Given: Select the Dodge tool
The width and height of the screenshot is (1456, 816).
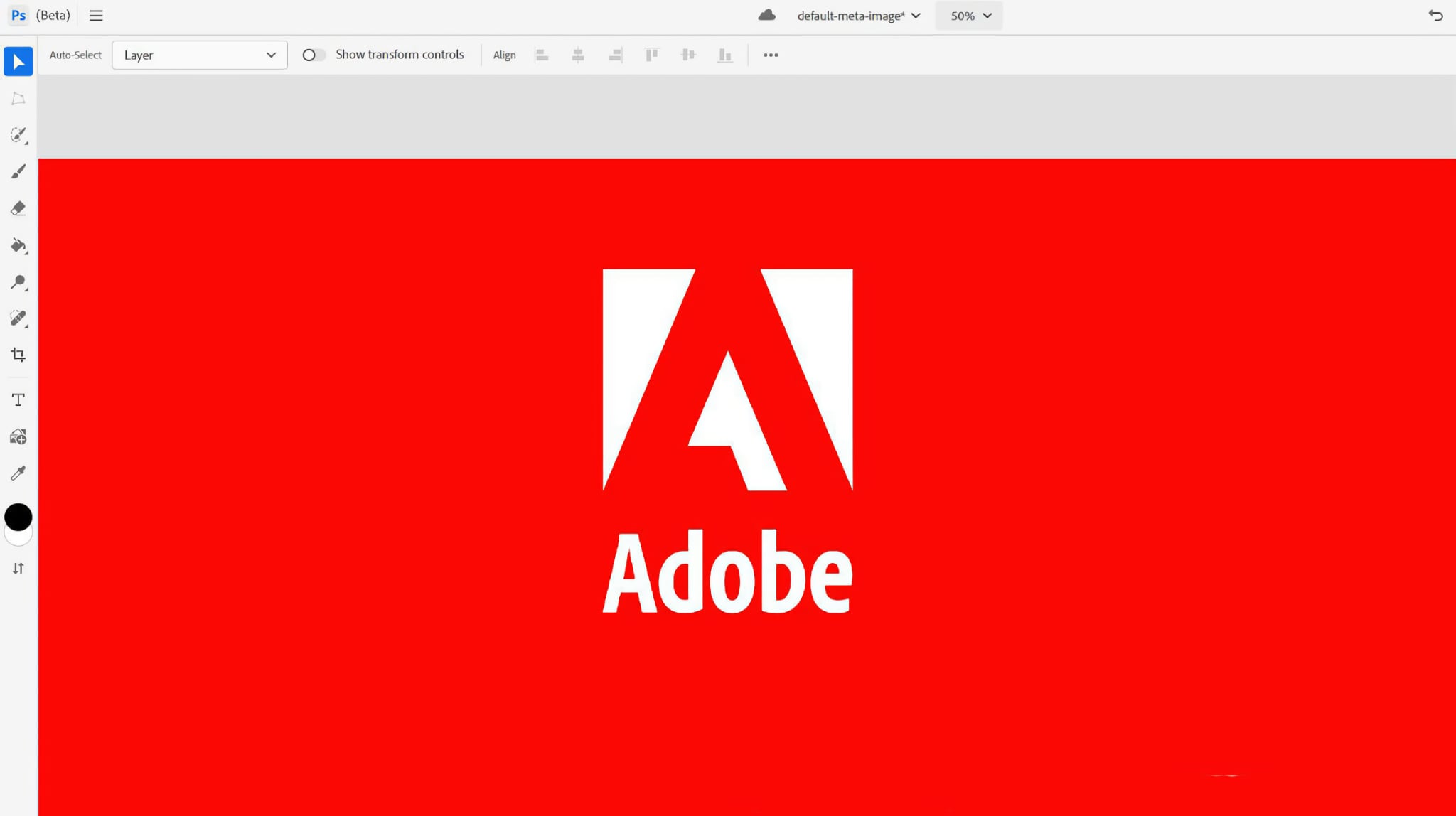Looking at the screenshot, I should coord(18,282).
